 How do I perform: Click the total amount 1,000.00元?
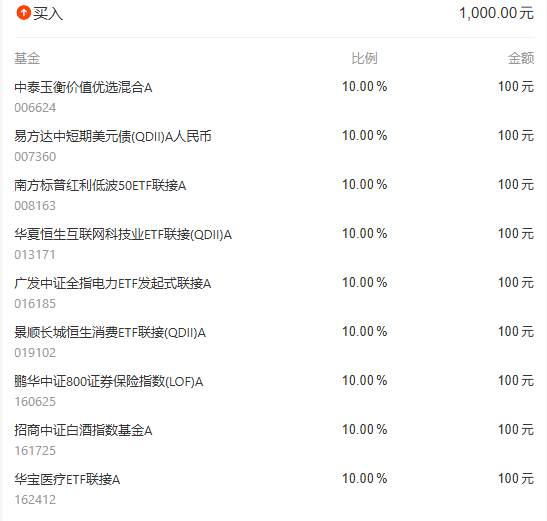496,13
